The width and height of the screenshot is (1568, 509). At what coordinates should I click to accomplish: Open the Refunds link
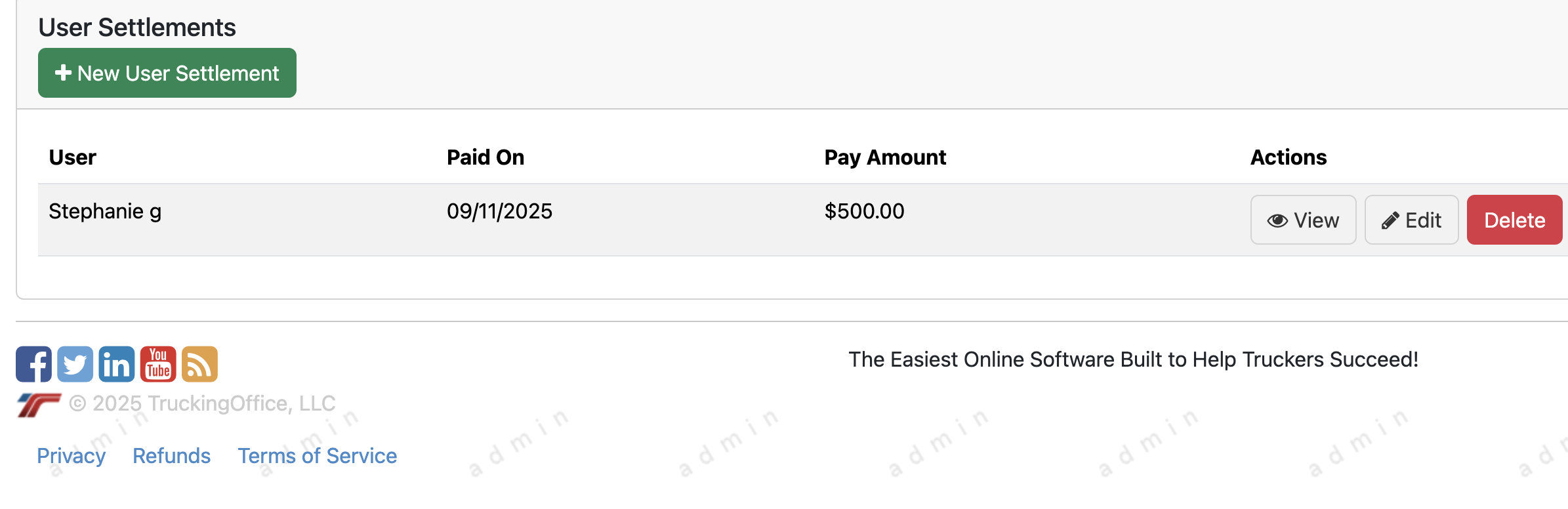171,456
